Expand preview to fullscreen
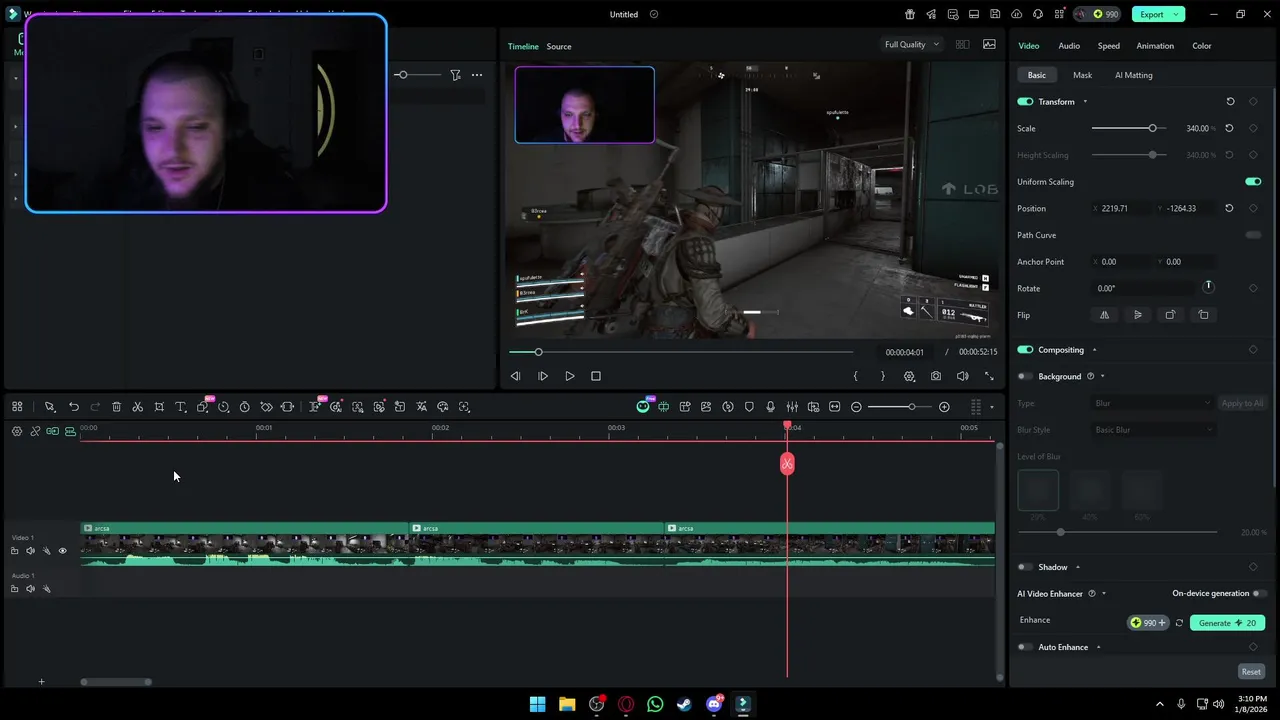 pos(989,376)
